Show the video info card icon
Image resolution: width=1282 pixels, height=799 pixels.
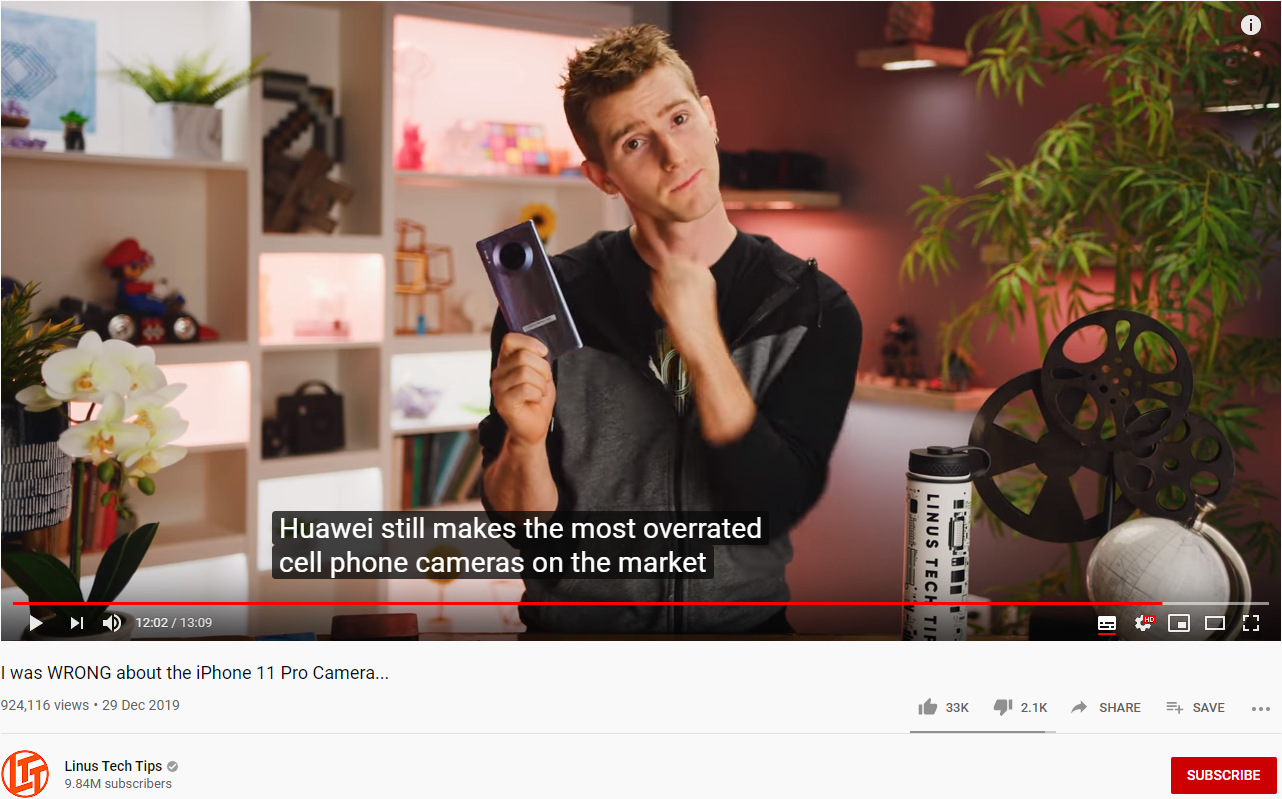click(x=1251, y=25)
